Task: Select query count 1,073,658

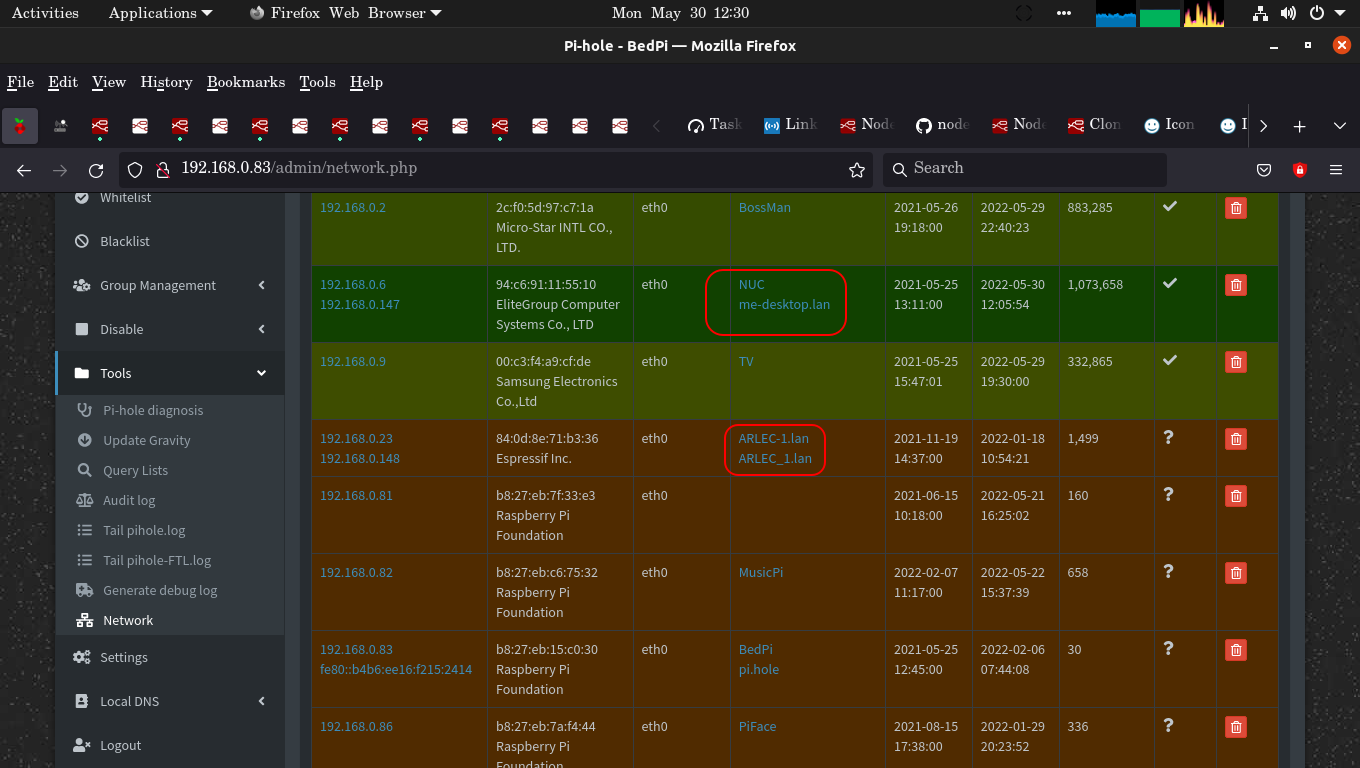Action: 1095,285
